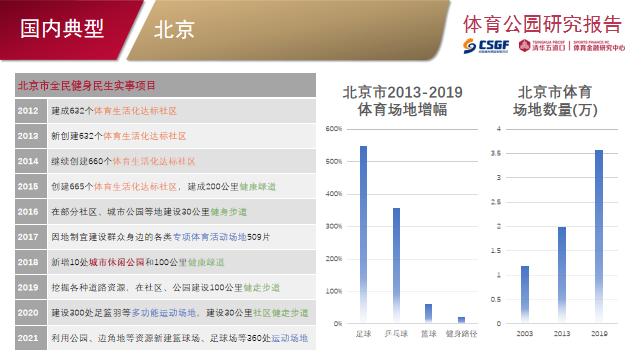Click the 北京 gold banner title
The image size is (640, 360).
(x=174, y=30)
